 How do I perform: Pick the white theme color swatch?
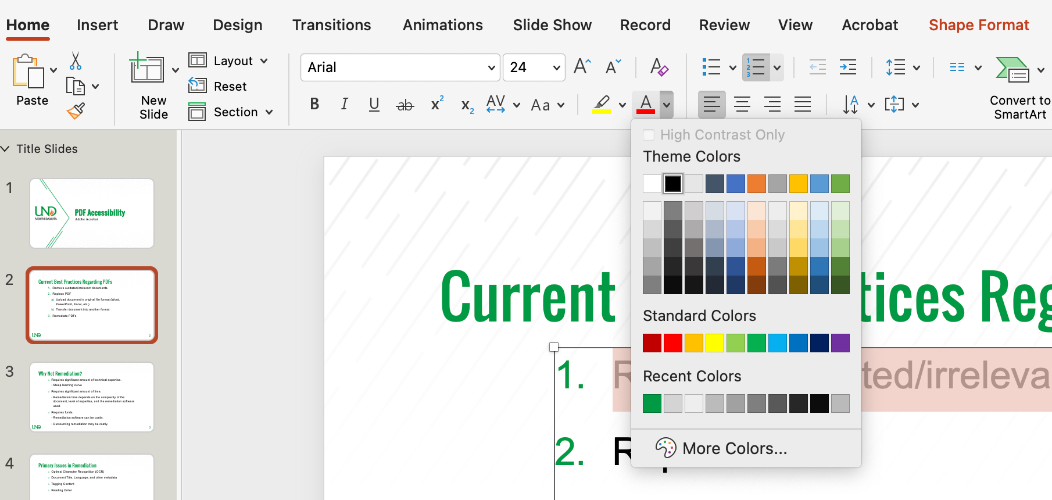pos(652,183)
